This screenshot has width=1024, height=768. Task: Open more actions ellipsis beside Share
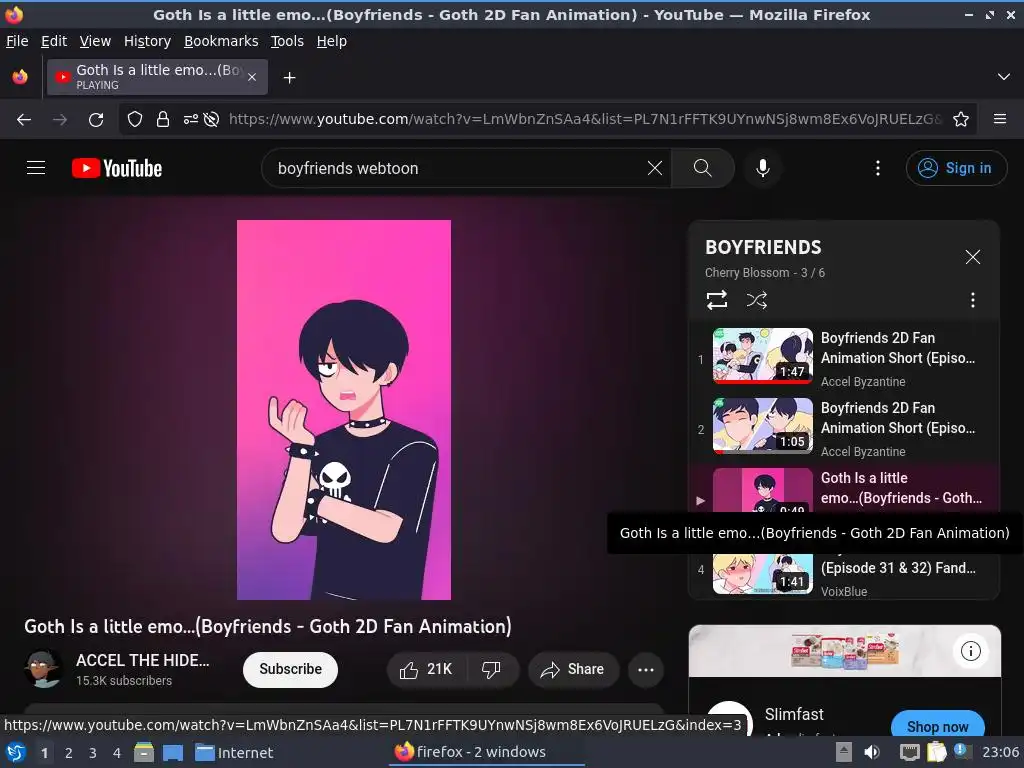[x=646, y=669]
